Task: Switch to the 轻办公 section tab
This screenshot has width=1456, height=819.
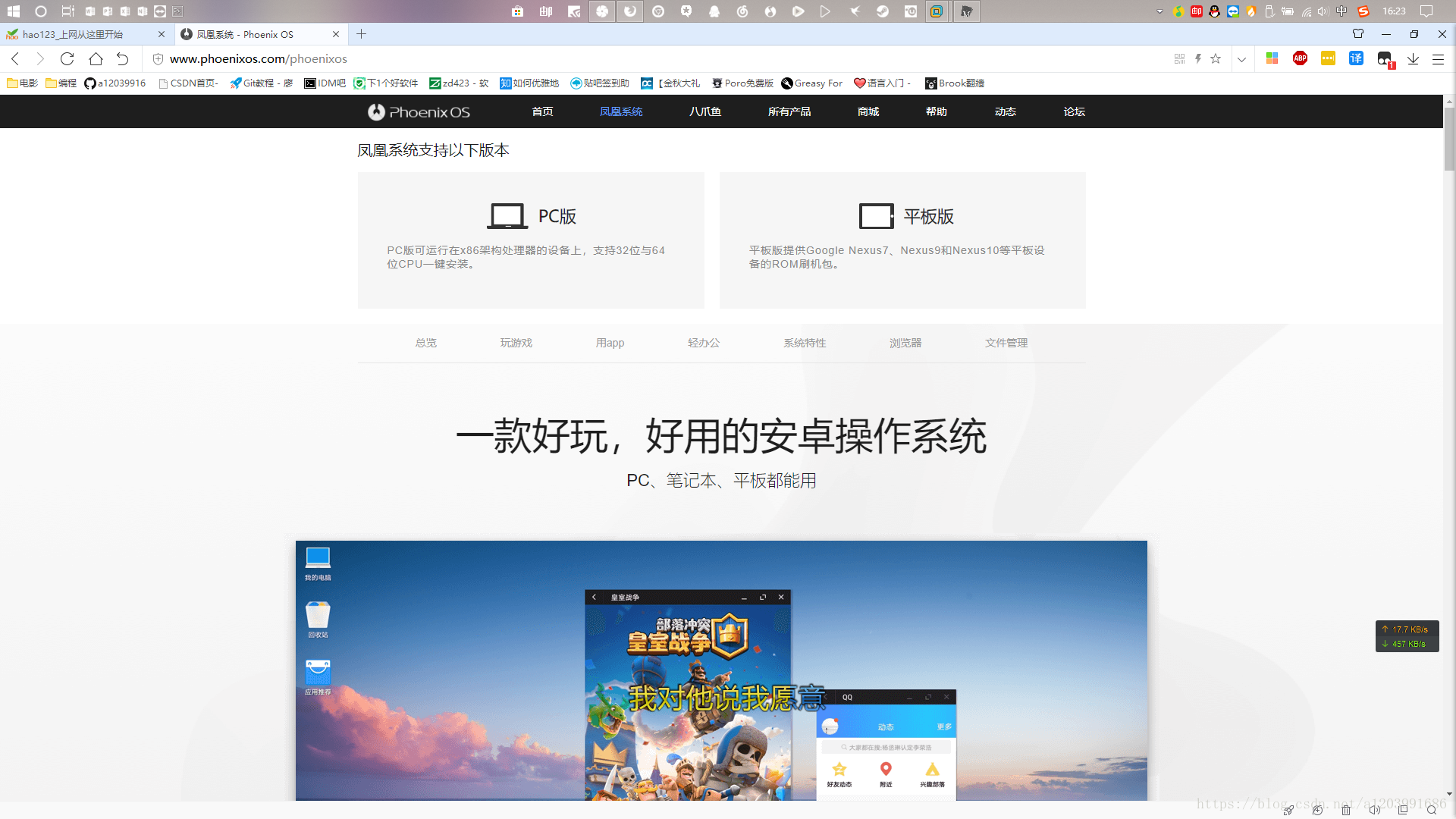Action: click(x=704, y=343)
